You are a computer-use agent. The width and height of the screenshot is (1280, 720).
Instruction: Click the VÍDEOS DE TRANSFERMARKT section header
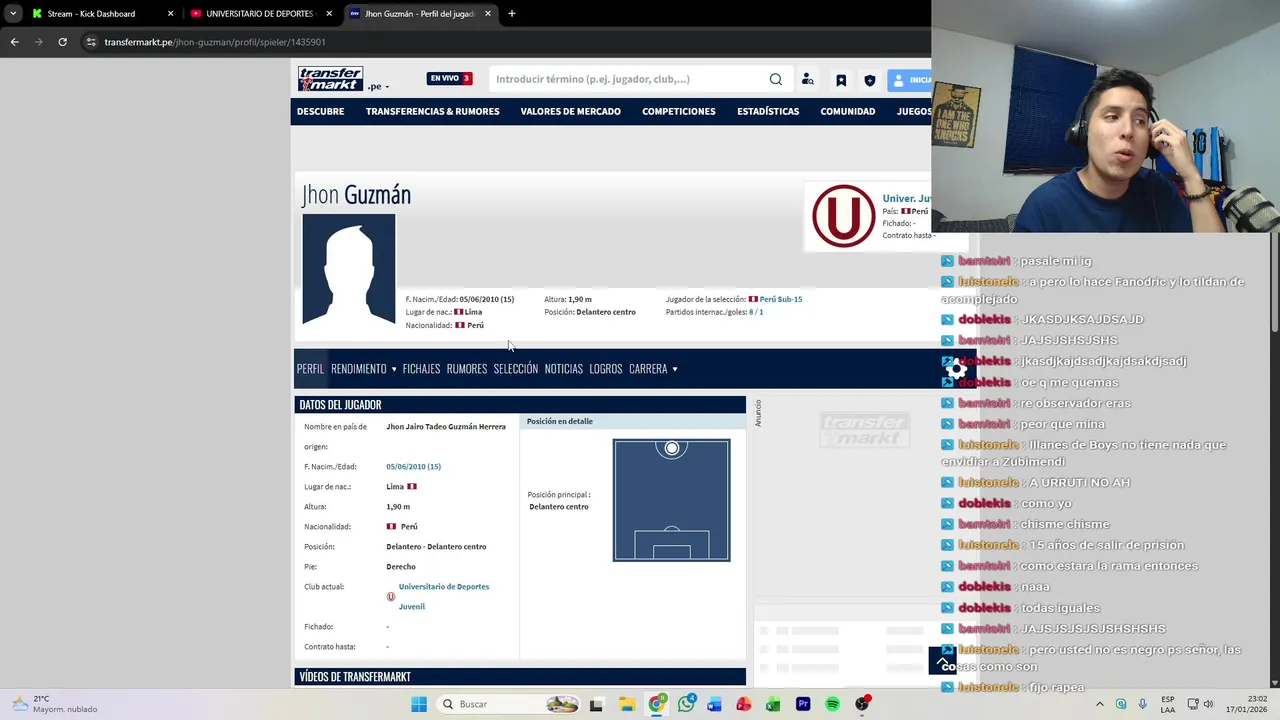point(520,677)
